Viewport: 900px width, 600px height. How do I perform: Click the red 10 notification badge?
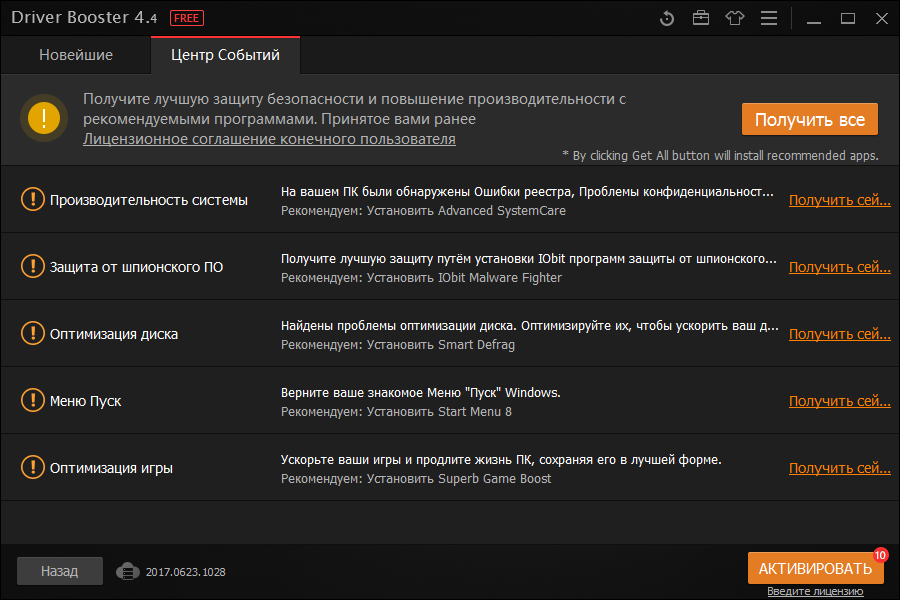click(x=880, y=555)
